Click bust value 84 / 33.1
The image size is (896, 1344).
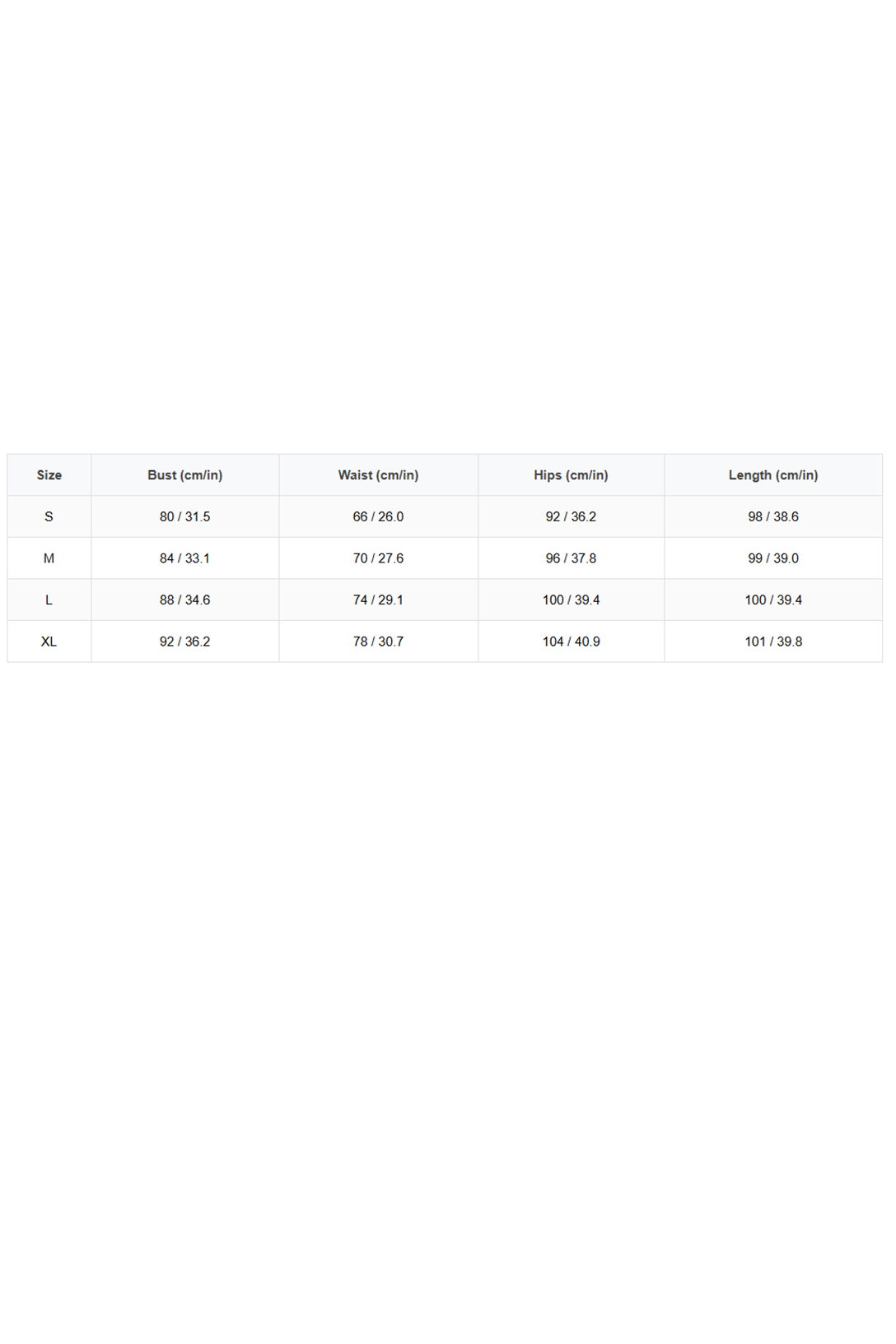tap(185, 558)
